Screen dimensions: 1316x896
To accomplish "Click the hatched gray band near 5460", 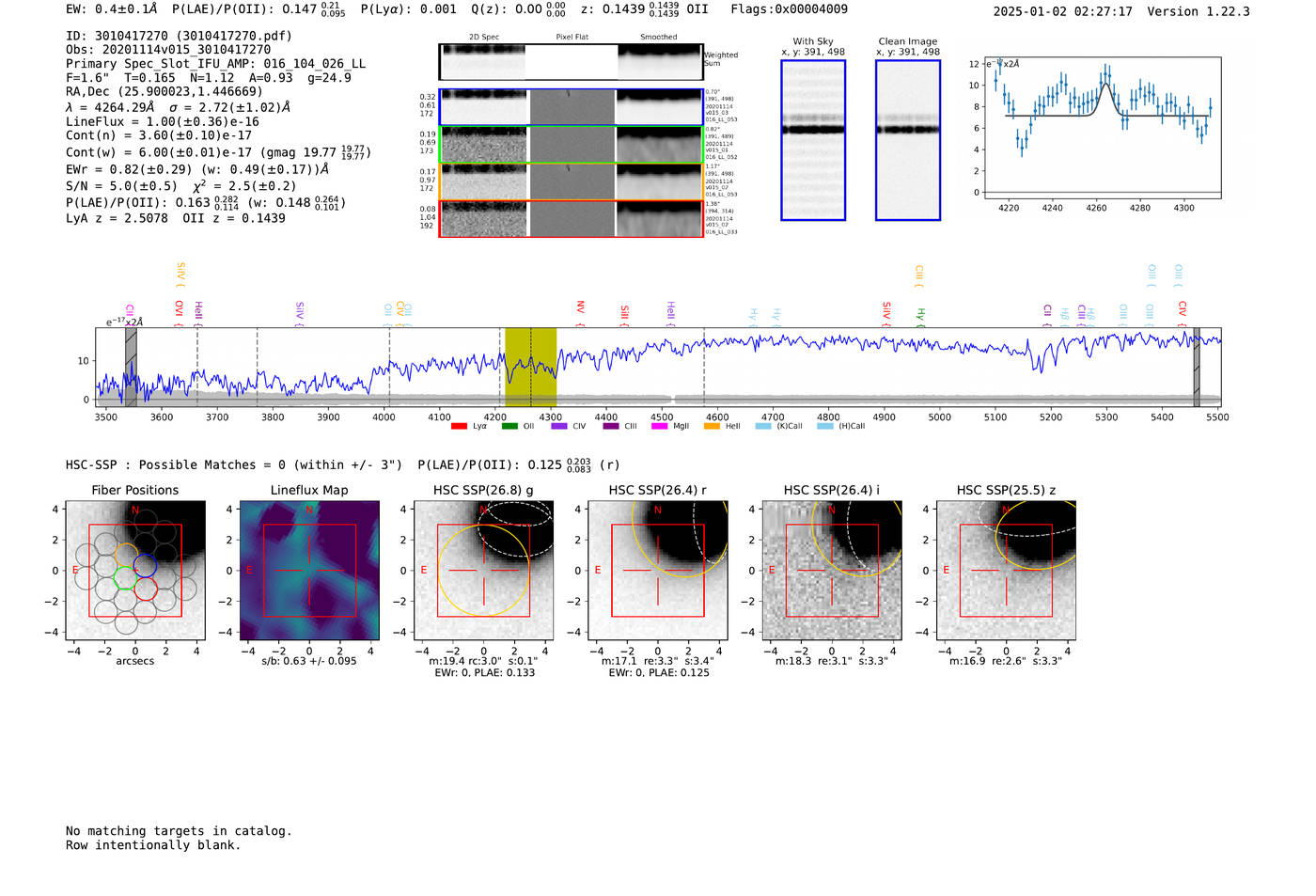I will [x=1197, y=368].
